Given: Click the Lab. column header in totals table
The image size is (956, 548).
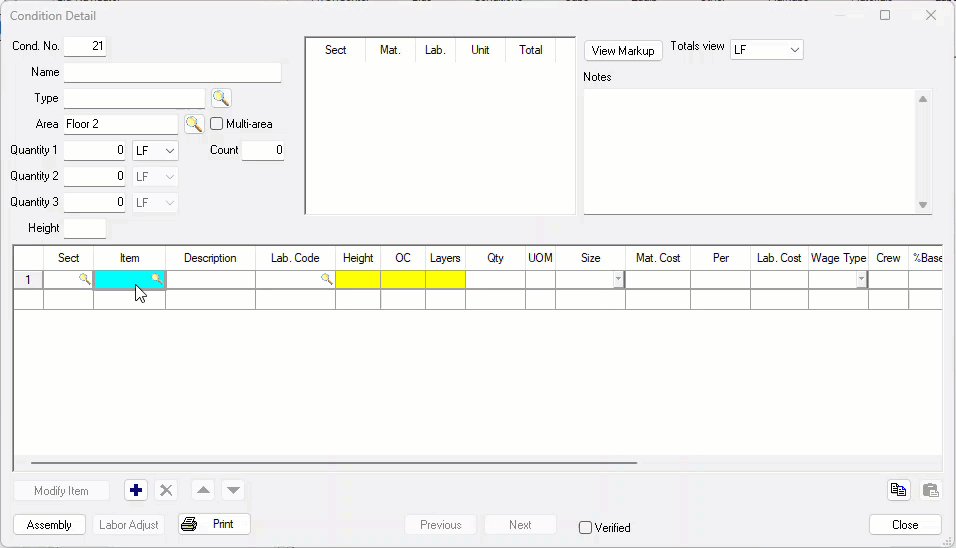Looking at the screenshot, I should [x=435, y=50].
